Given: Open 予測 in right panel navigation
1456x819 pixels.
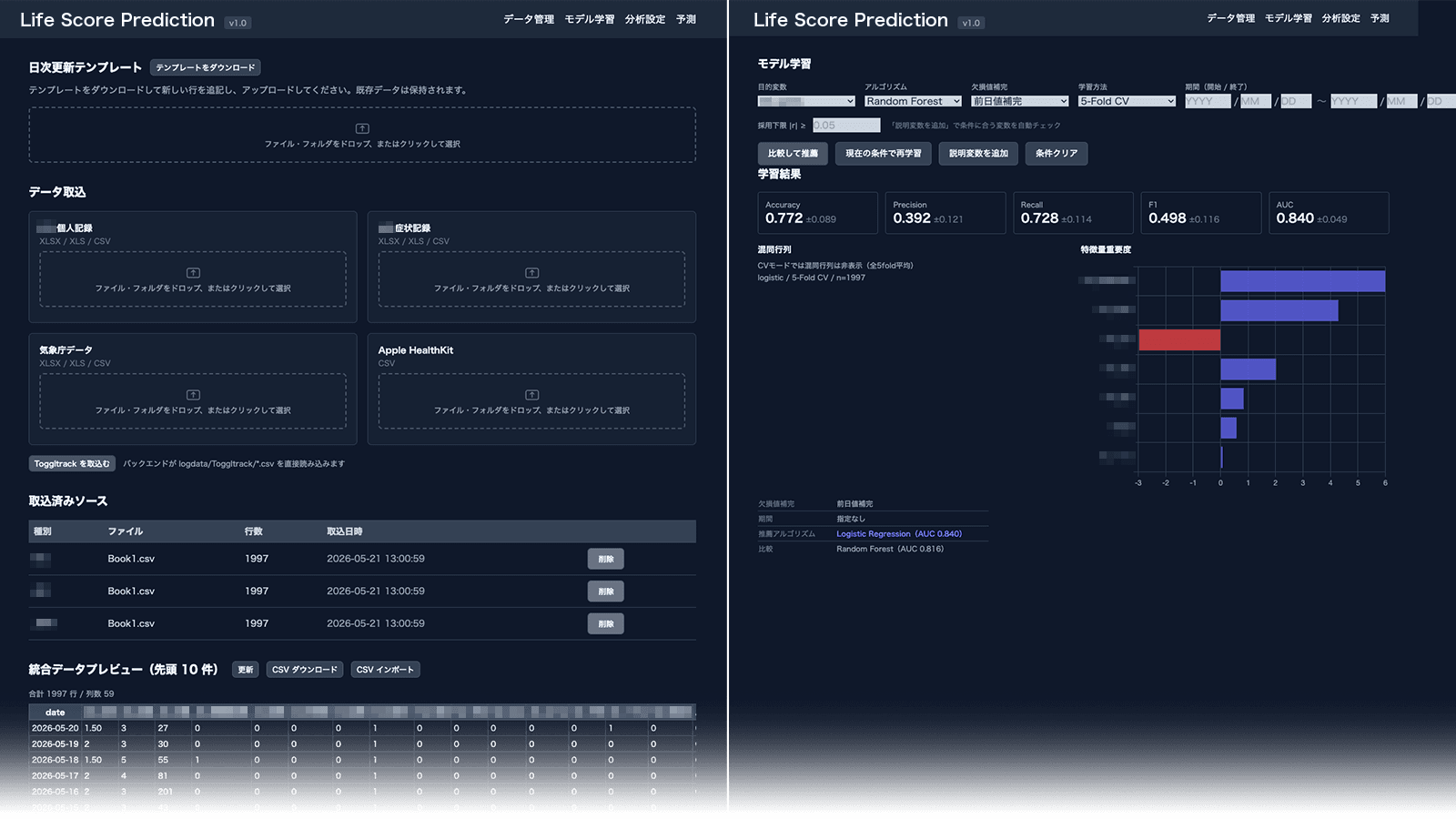Looking at the screenshot, I should [x=1380, y=18].
